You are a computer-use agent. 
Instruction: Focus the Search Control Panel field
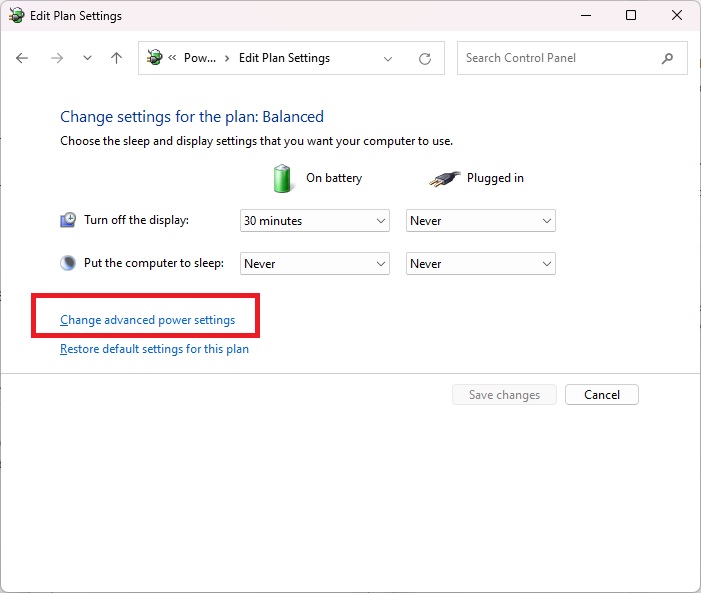[572, 58]
